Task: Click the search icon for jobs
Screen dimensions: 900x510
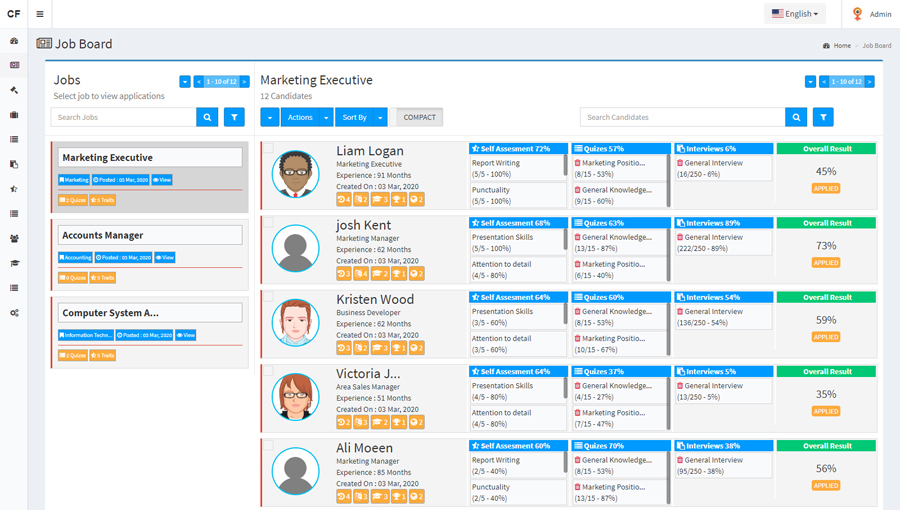Action: click(208, 117)
